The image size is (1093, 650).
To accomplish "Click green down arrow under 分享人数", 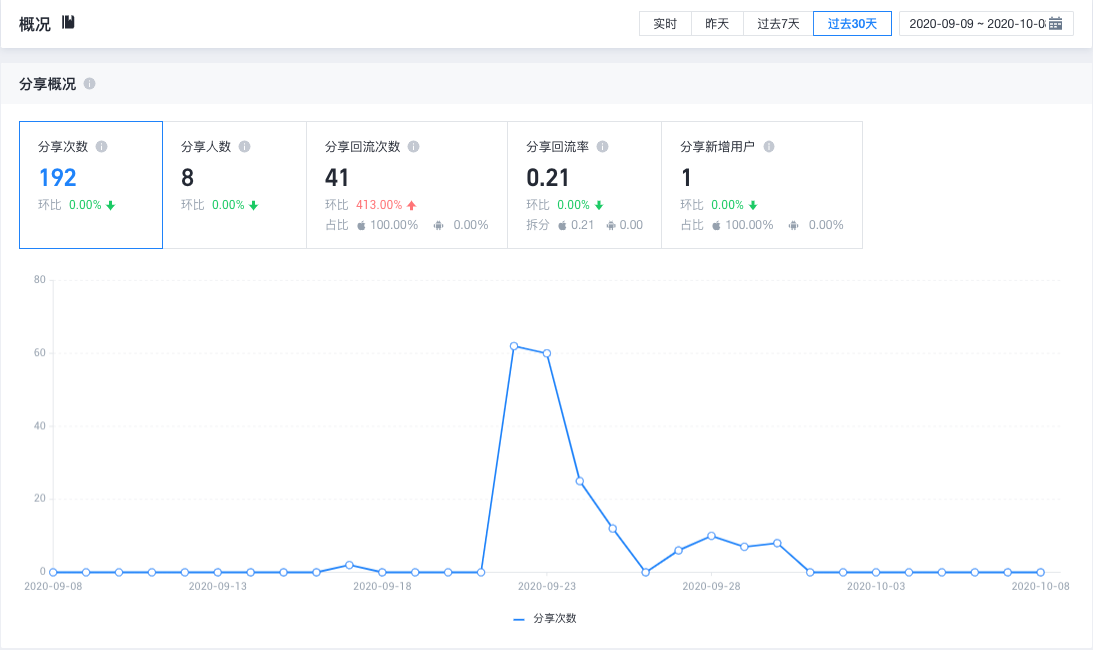I will click(x=254, y=205).
